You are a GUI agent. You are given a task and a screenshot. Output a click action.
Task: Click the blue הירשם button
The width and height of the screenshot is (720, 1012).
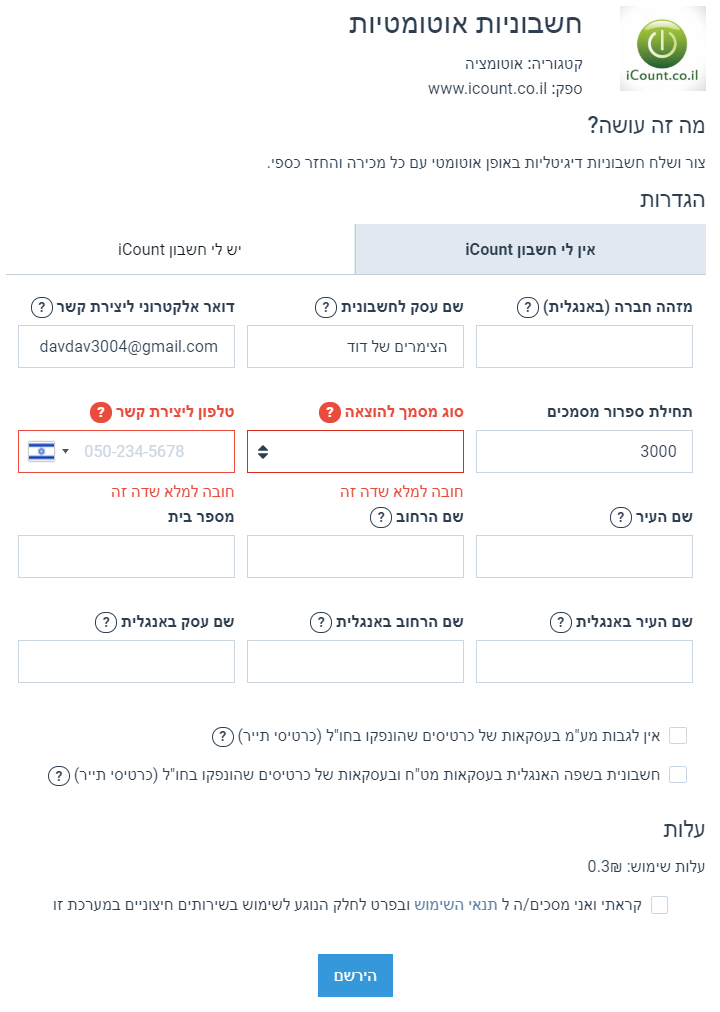pos(355,975)
